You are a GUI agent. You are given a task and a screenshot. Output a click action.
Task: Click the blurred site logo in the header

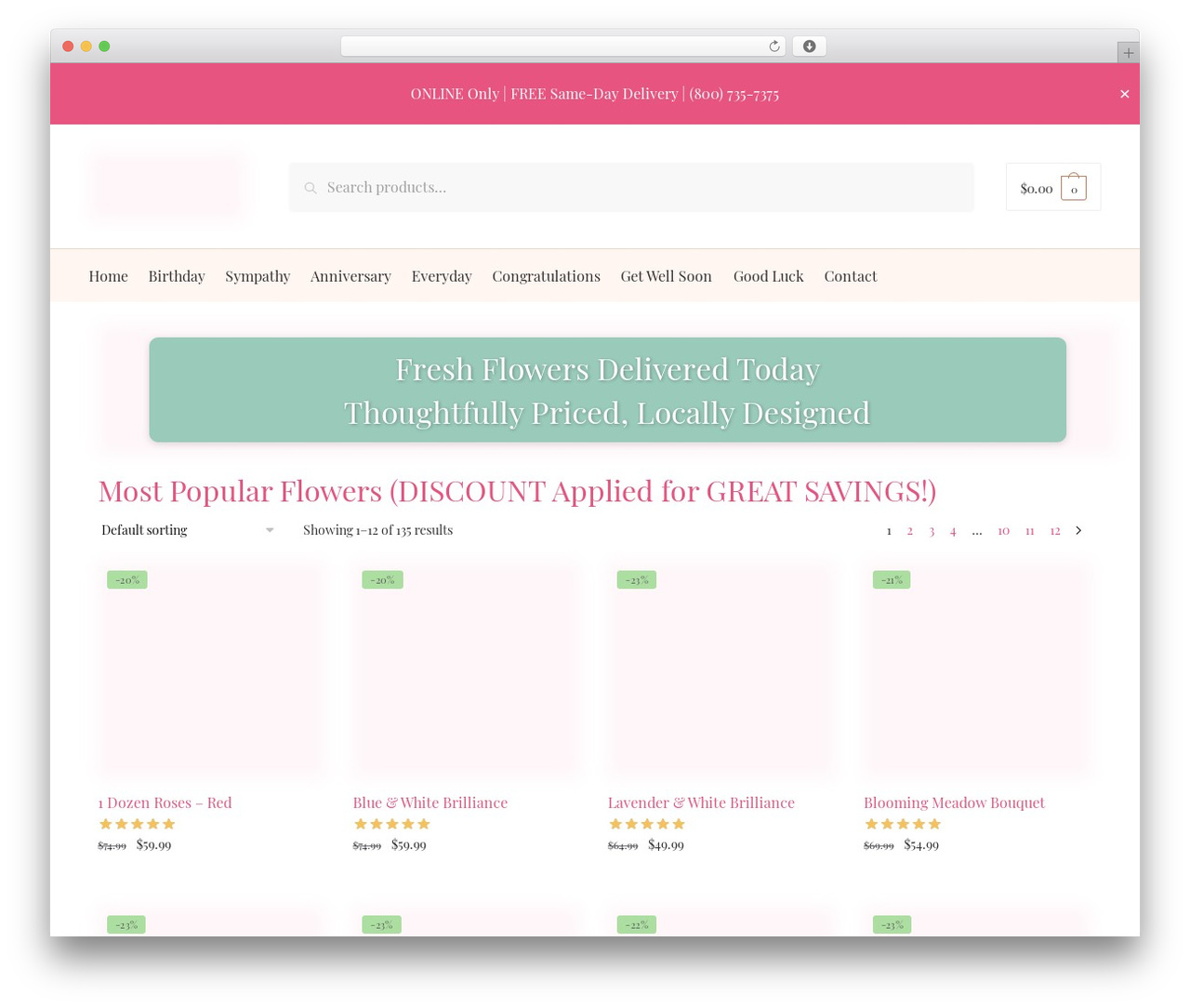click(167, 187)
